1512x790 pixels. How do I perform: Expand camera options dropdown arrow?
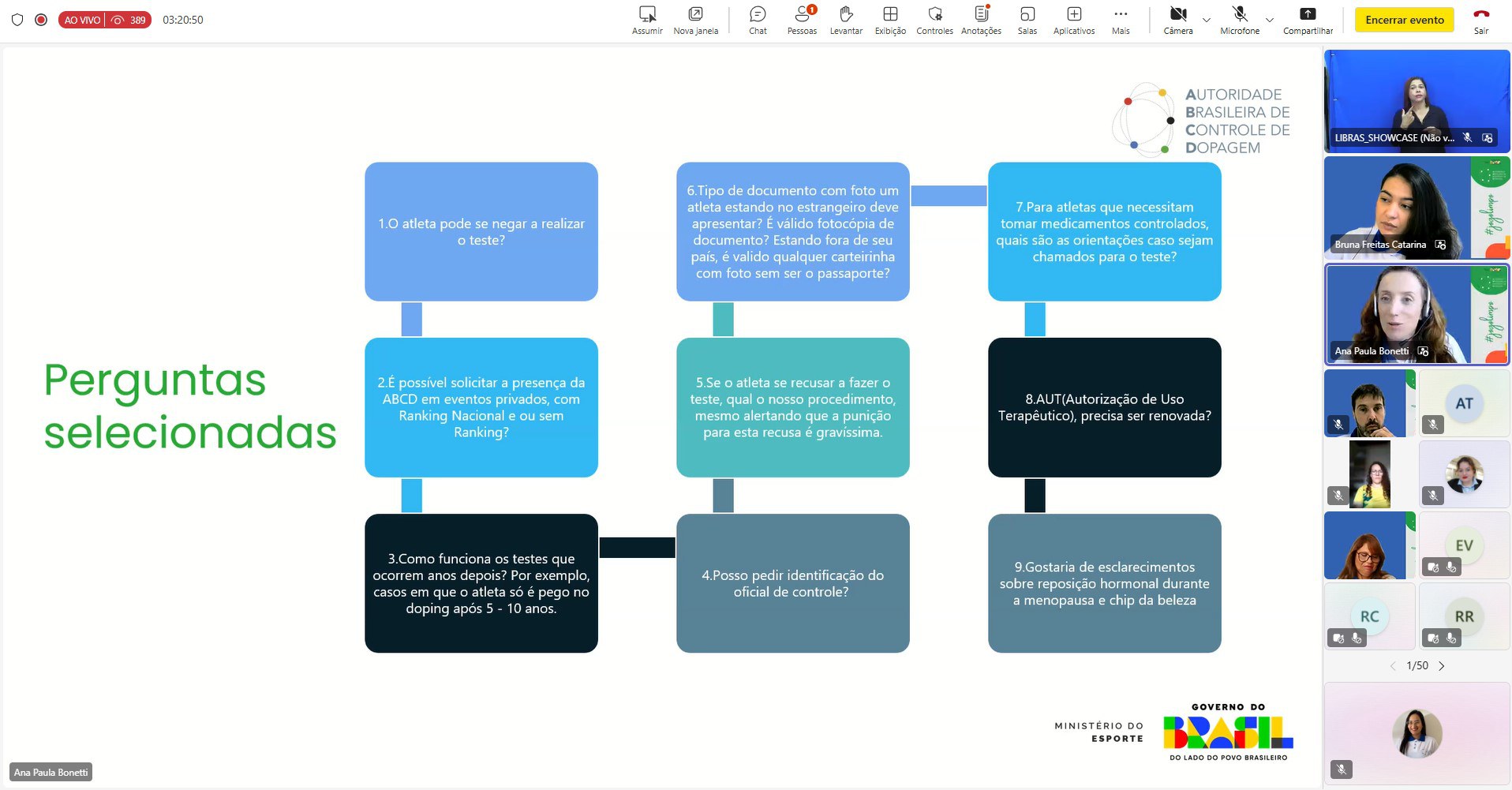click(x=1207, y=20)
